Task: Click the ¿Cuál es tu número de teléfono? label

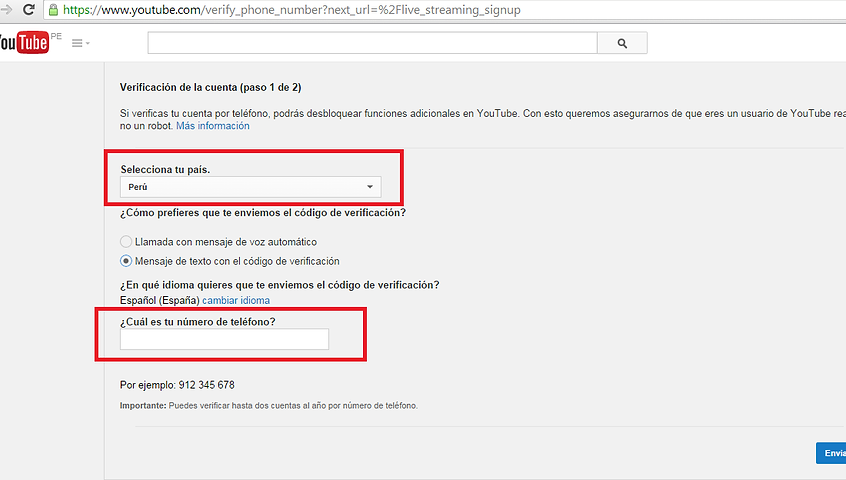Action: 197,322
